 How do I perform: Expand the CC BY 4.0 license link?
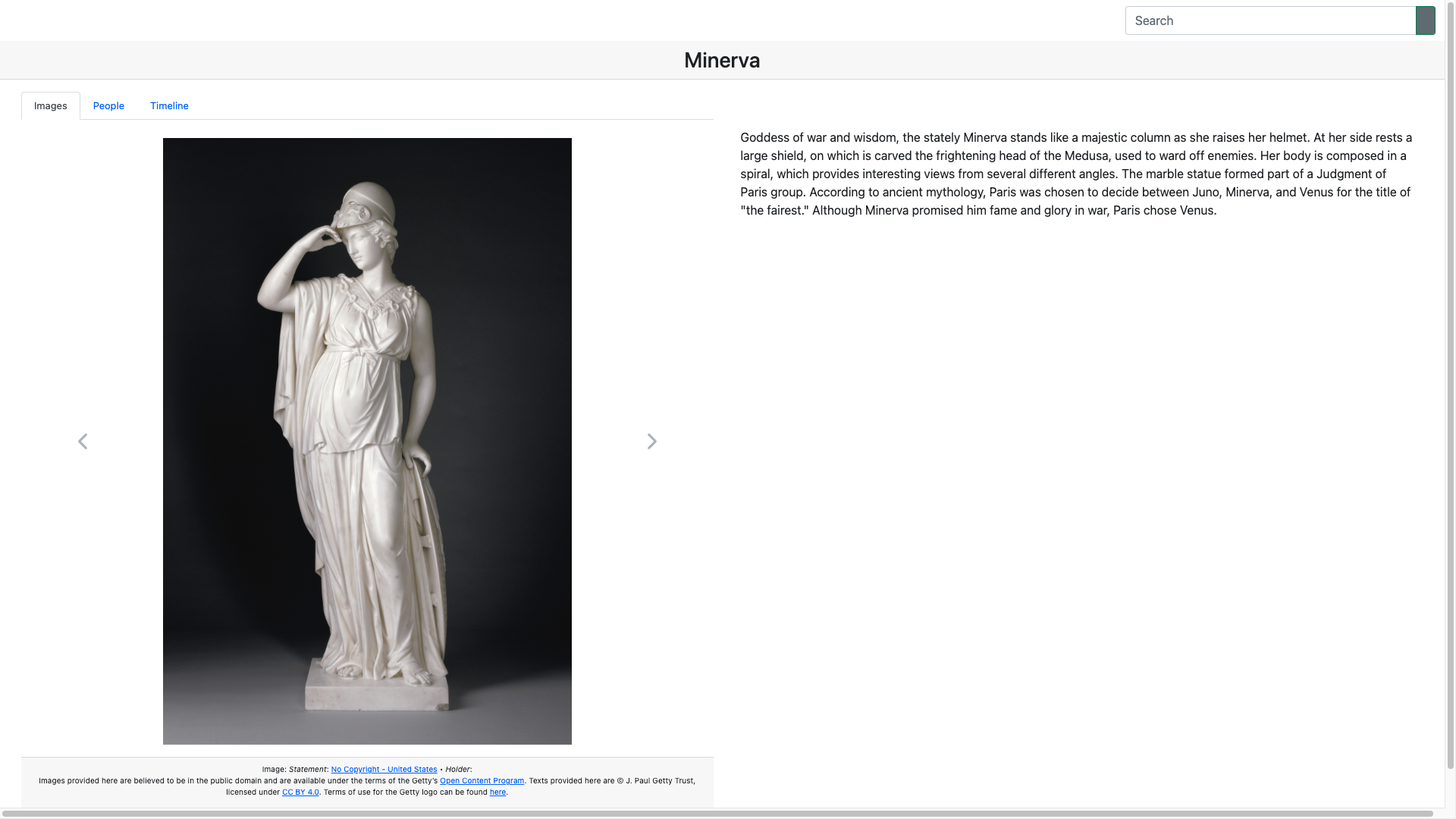click(300, 792)
